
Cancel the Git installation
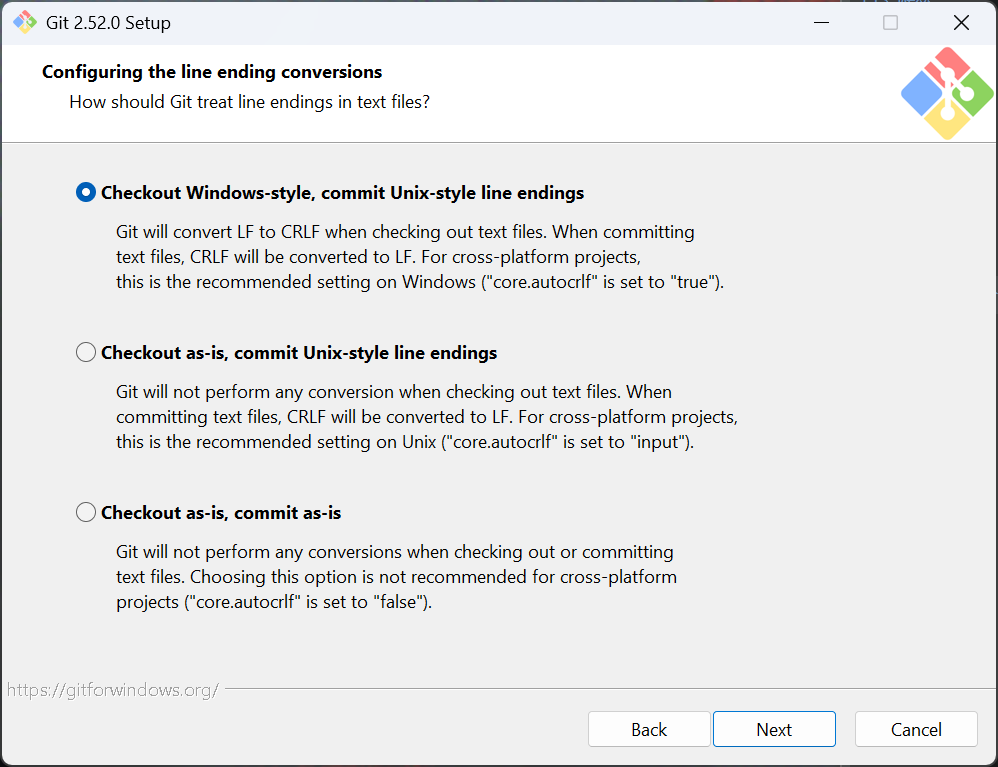pyautogui.click(x=916, y=730)
